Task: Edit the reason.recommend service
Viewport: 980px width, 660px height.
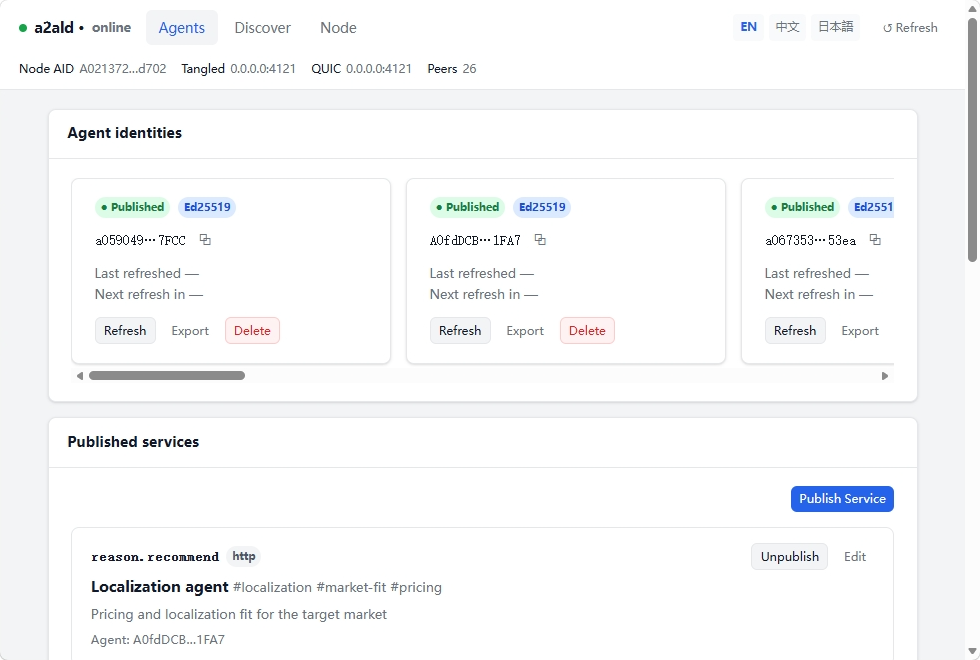Action: [854, 556]
